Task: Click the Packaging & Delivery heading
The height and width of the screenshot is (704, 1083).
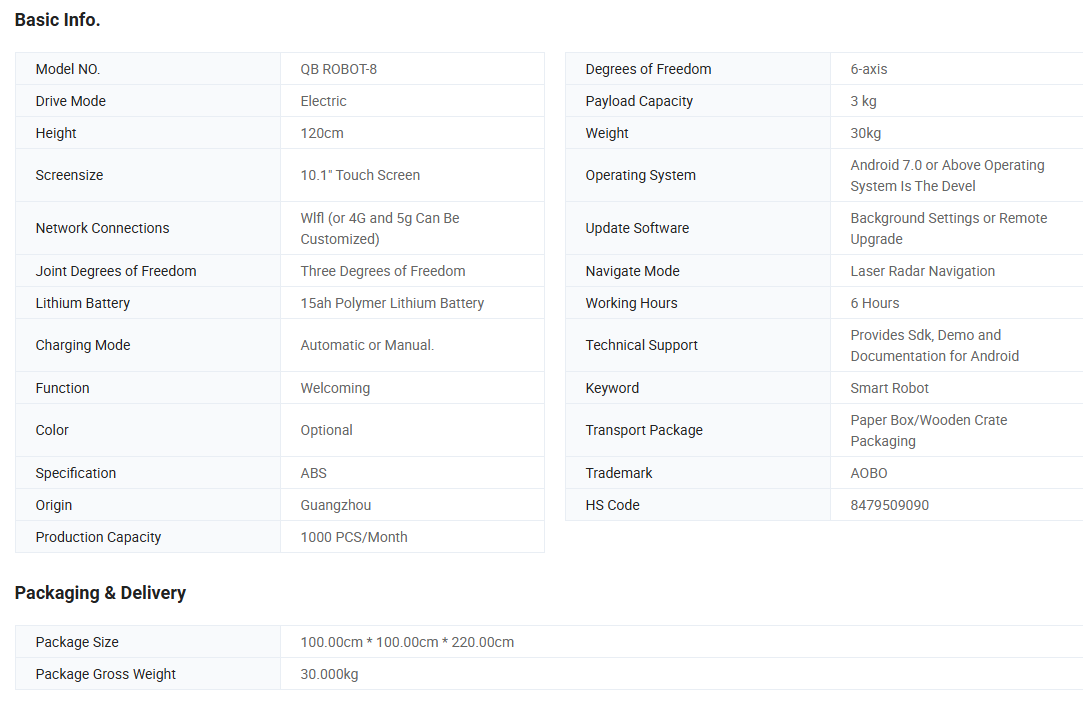Action: click(x=100, y=593)
